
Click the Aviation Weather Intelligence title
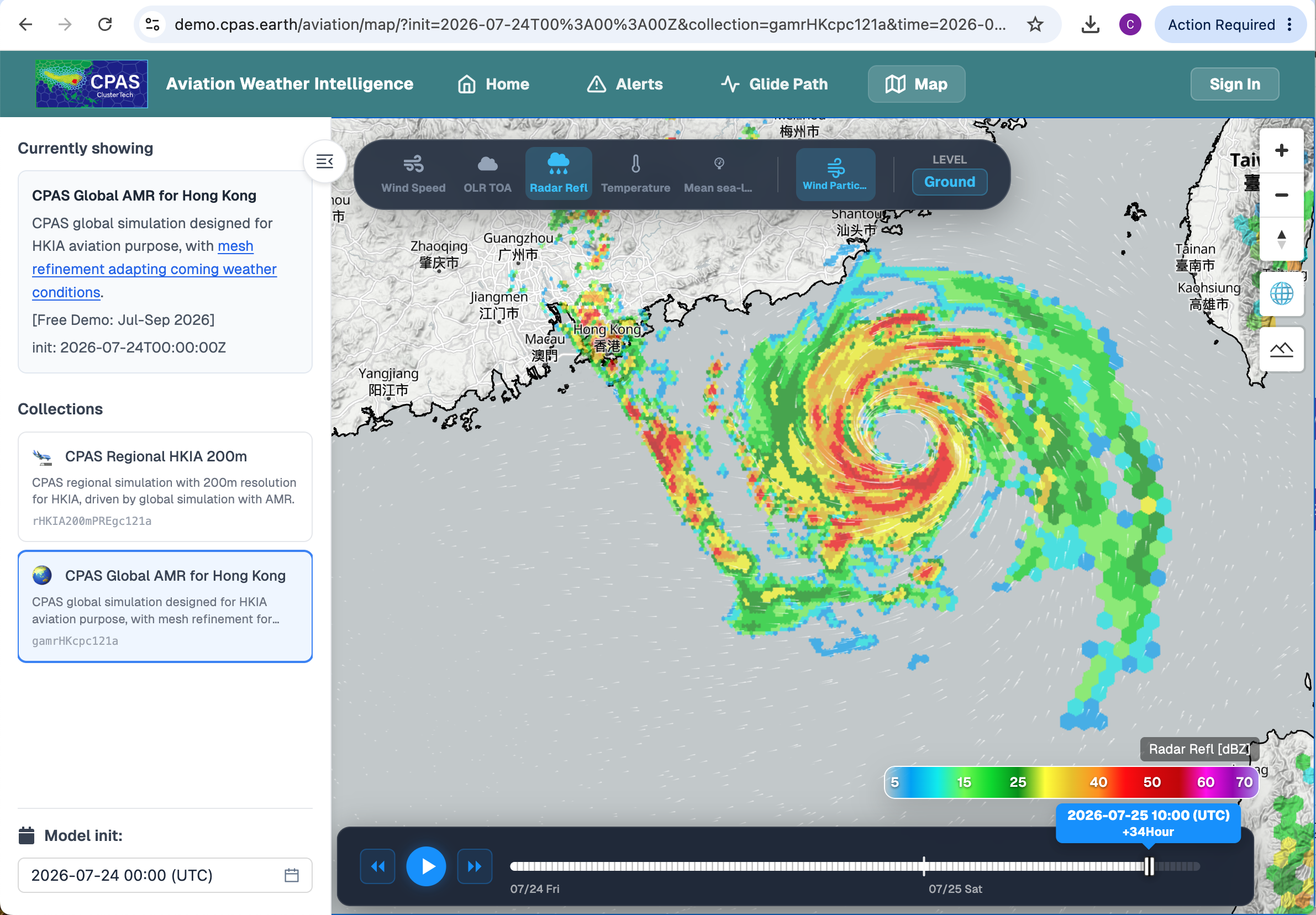pos(289,85)
